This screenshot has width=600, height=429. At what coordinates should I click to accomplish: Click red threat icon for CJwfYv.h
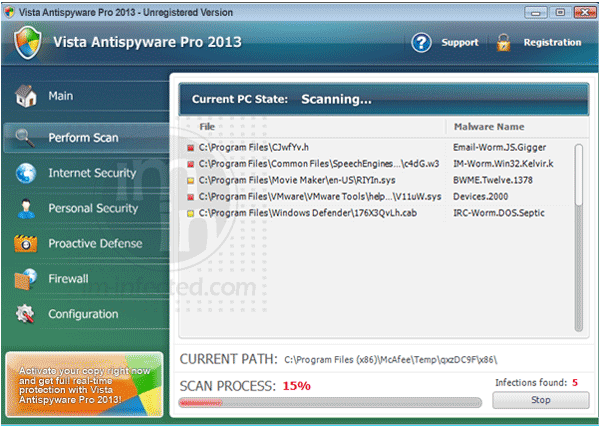[190, 148]
